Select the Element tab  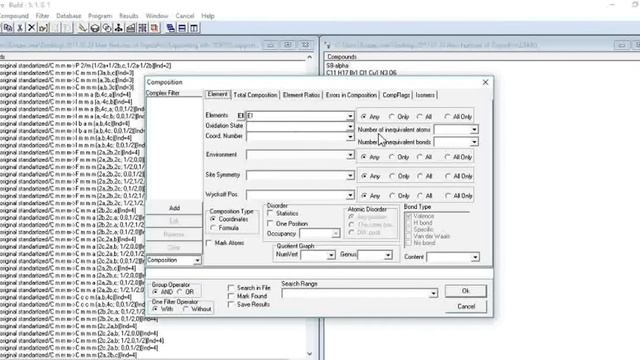pos(218,94)
